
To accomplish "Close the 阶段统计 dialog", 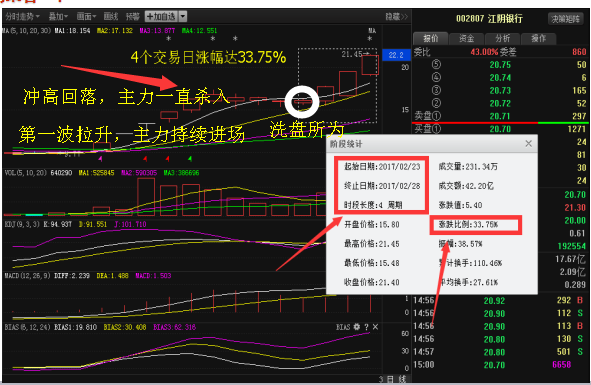I will (x=528, y=144).
